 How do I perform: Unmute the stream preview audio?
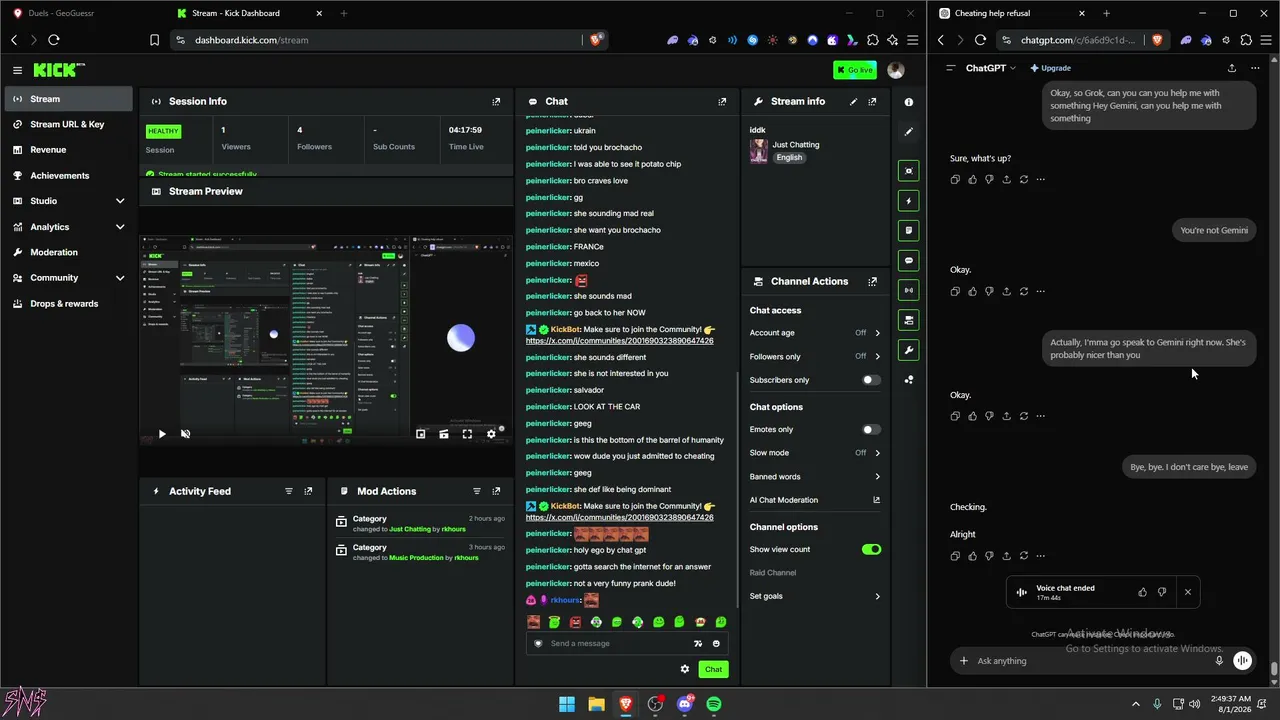(185, 434)
